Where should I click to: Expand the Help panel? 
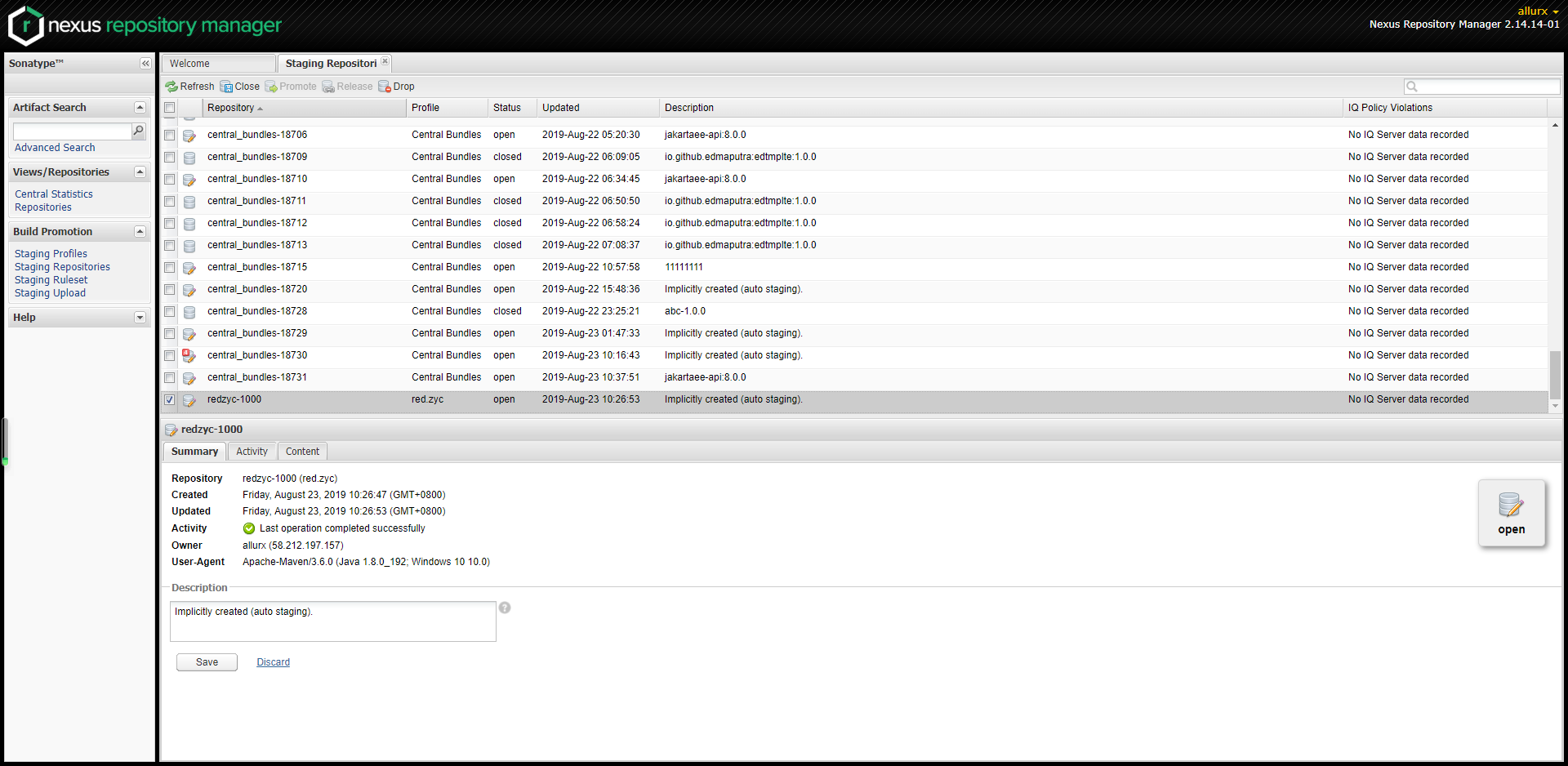[140, 318]
